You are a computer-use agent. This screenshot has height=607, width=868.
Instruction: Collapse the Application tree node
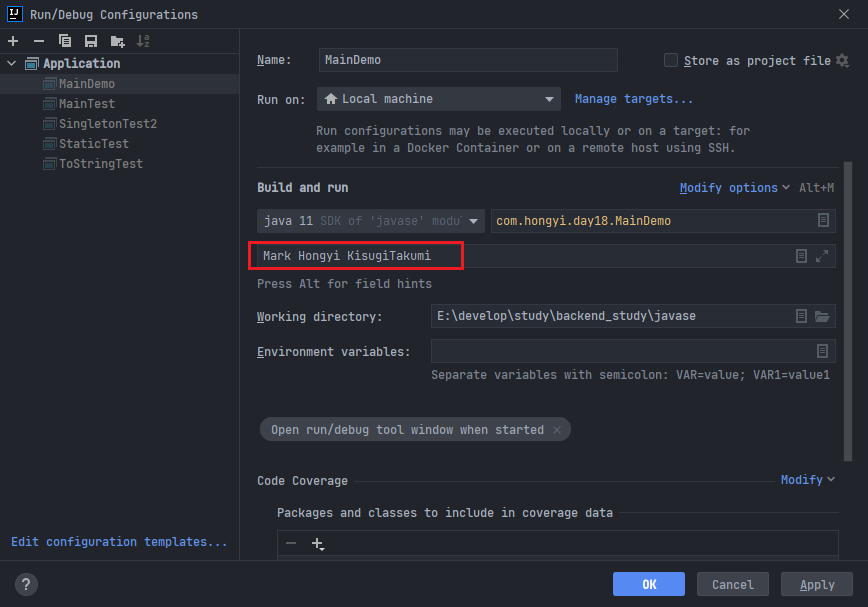coord(12,64)
